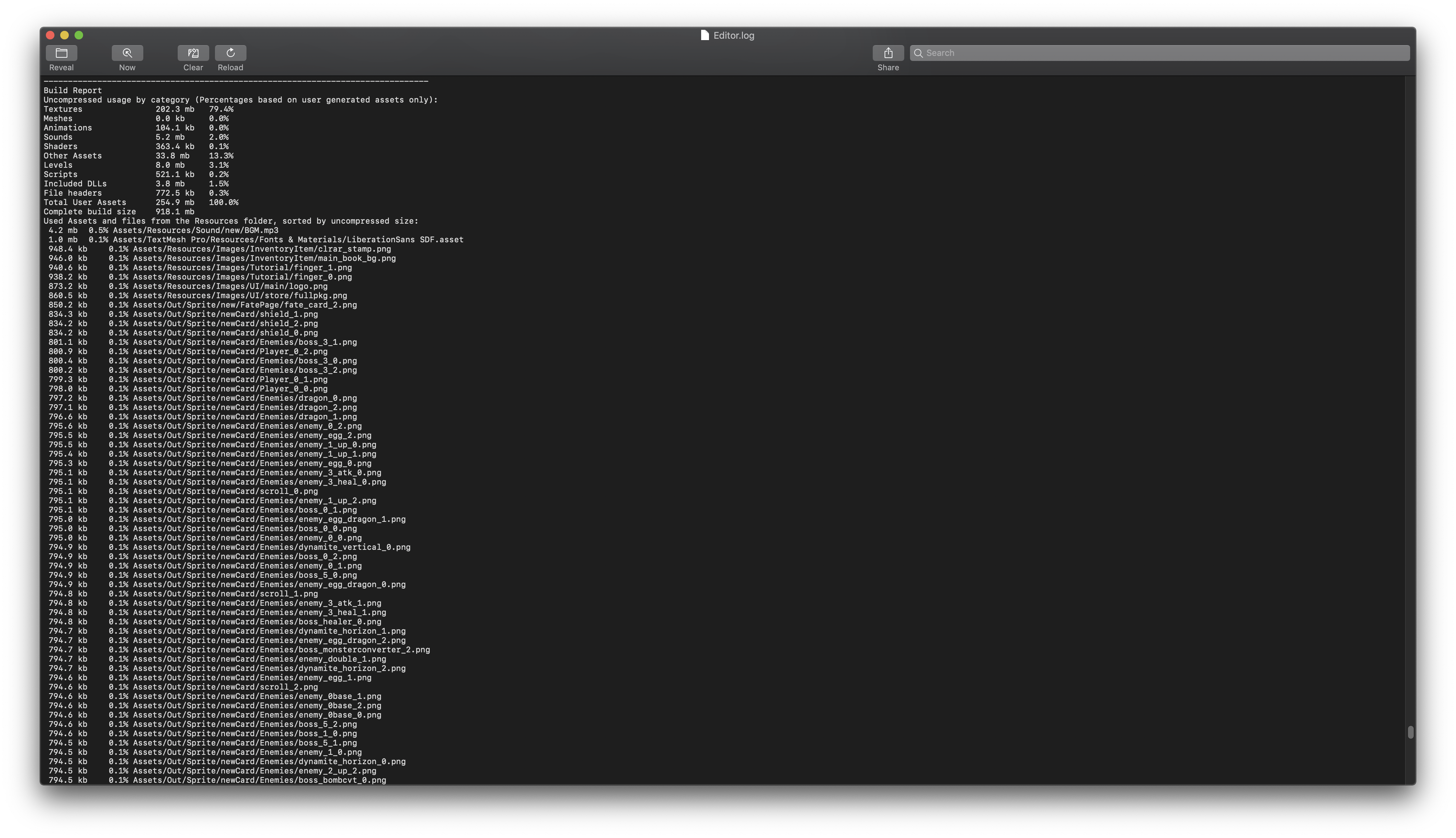Click the Reveal folder icon in toolbar
Image resolution: width=1456 pixels, height=838 pixels.
62,53
